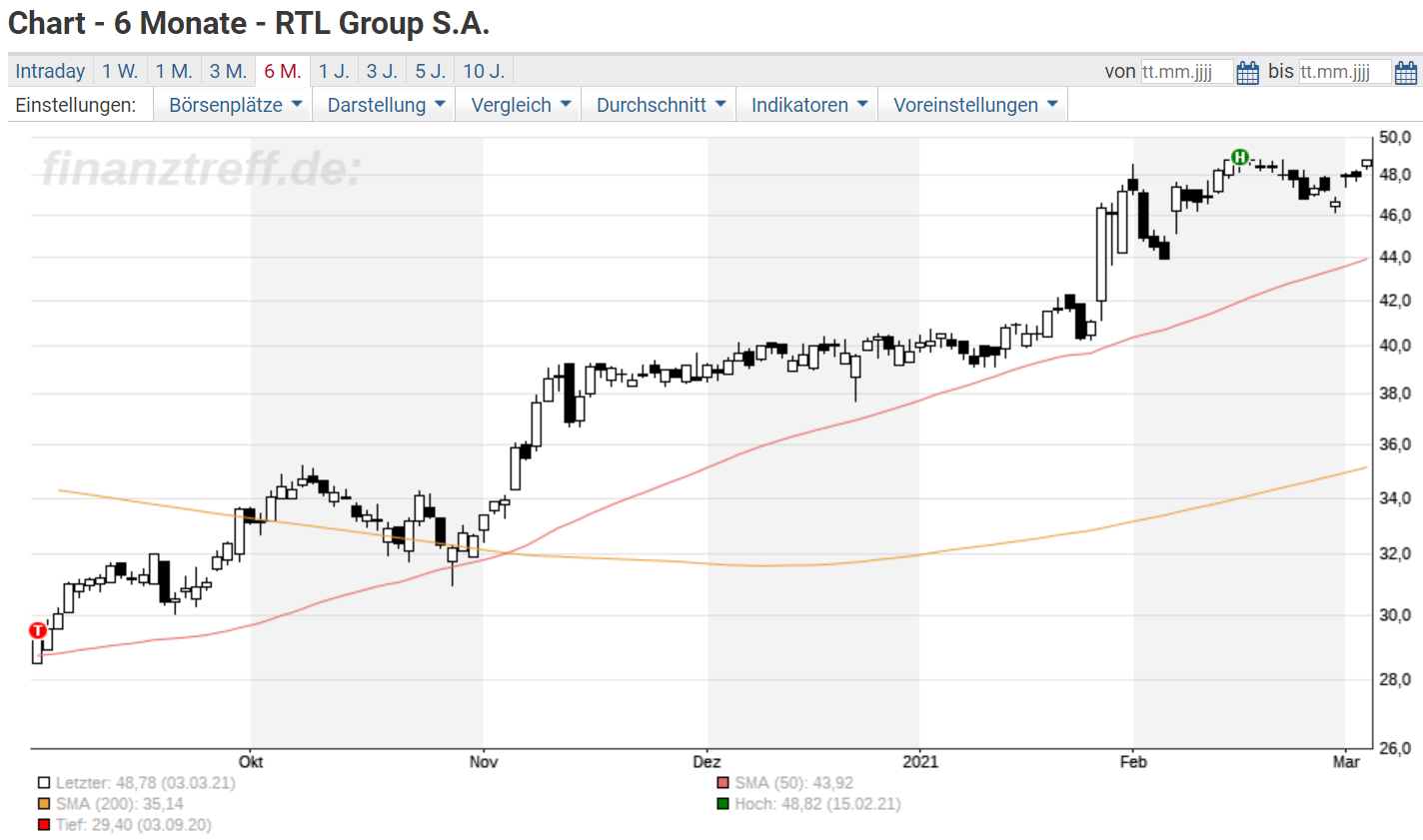
Task: Click the 'Nov' x-axis label
Action: coord(484,762)
